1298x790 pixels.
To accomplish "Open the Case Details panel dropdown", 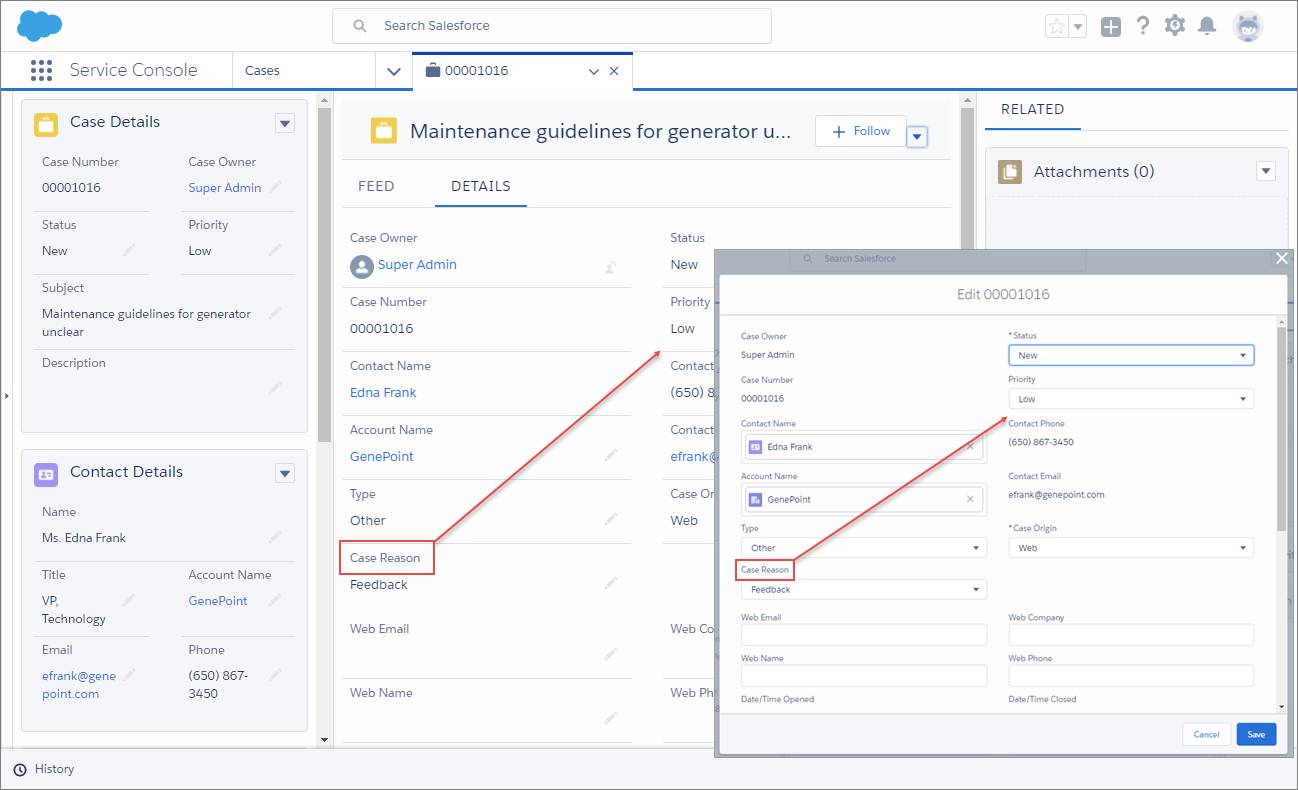I will click(x=285, y=123).
